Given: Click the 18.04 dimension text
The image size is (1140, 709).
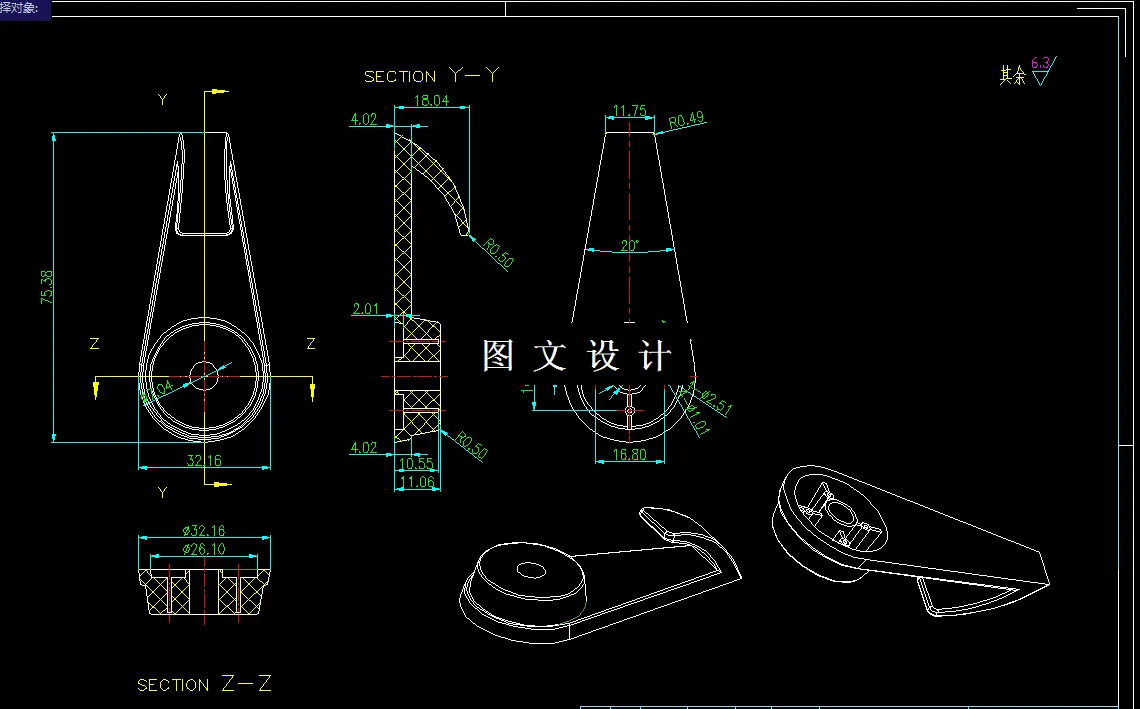Looking at the screenshot, I should [431, 100].
